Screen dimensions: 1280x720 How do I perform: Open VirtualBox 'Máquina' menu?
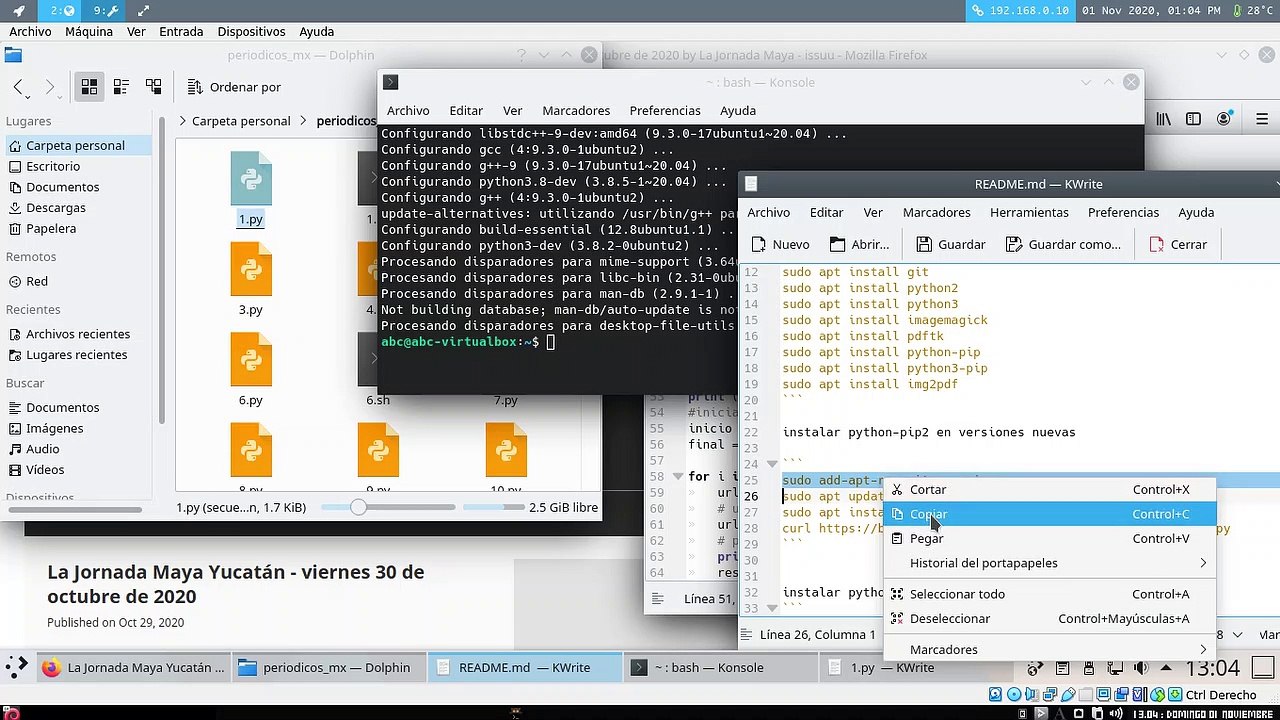(89, 31)
